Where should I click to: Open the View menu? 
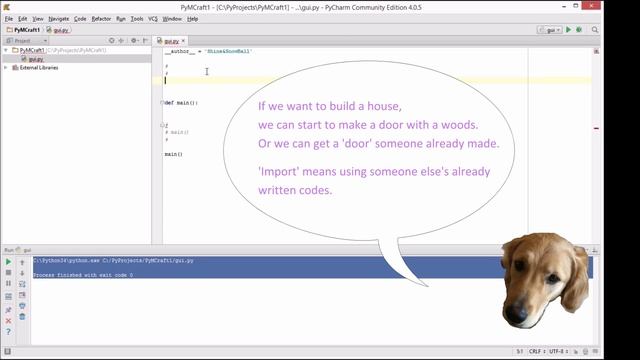pyautogui.click(x=38, y=19)
